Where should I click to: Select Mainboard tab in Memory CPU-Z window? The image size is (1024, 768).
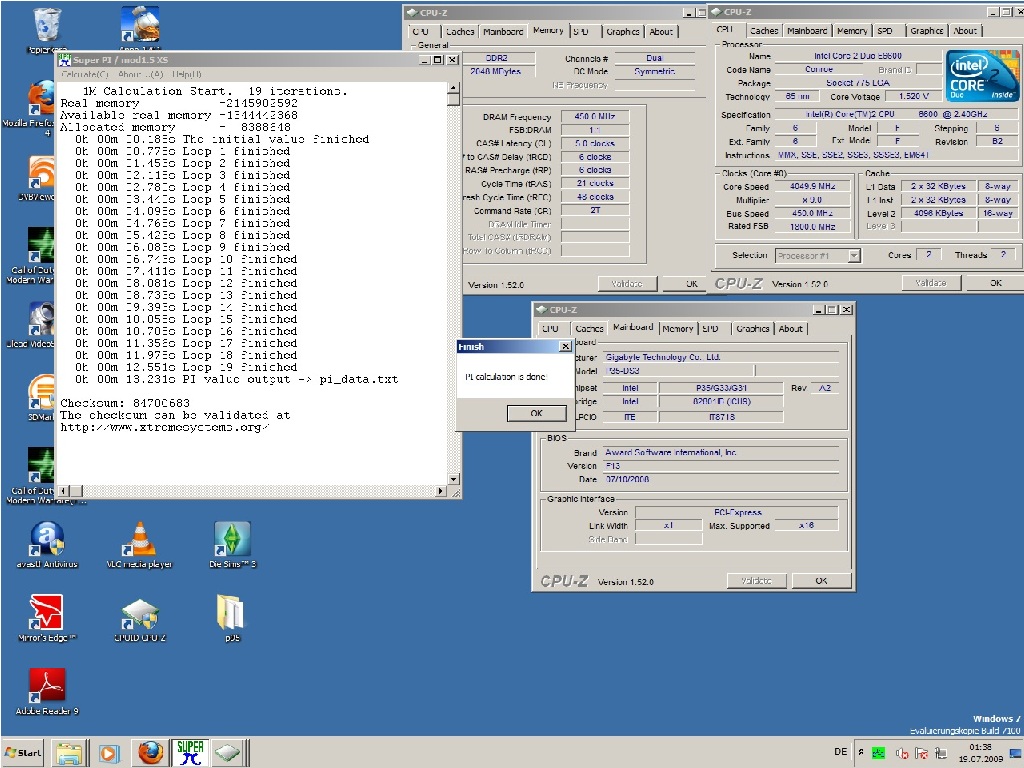tap(503, 31)
